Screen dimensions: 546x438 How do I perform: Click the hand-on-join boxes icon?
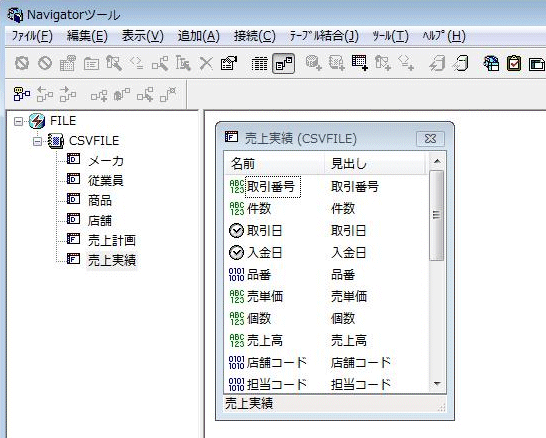[122, 94]
